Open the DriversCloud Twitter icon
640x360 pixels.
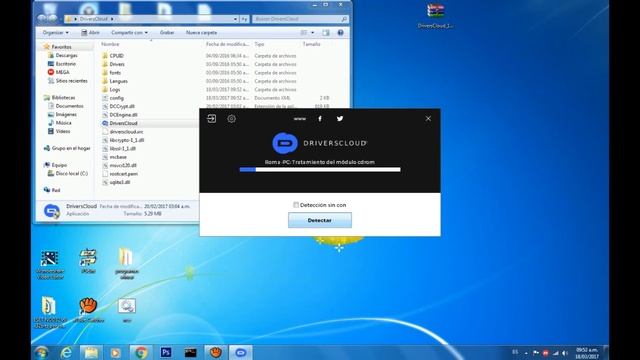coord(340,119)
